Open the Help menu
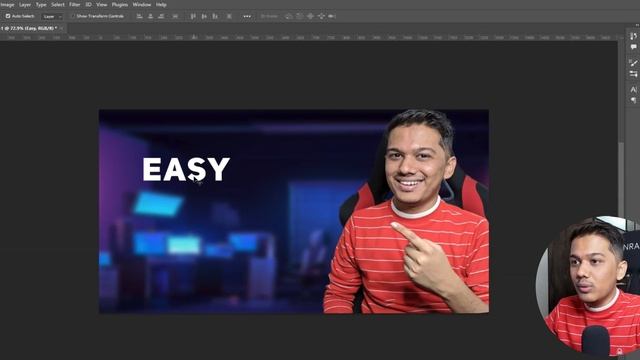This screenshot has width=640, height=360. (x=161, y=4)
